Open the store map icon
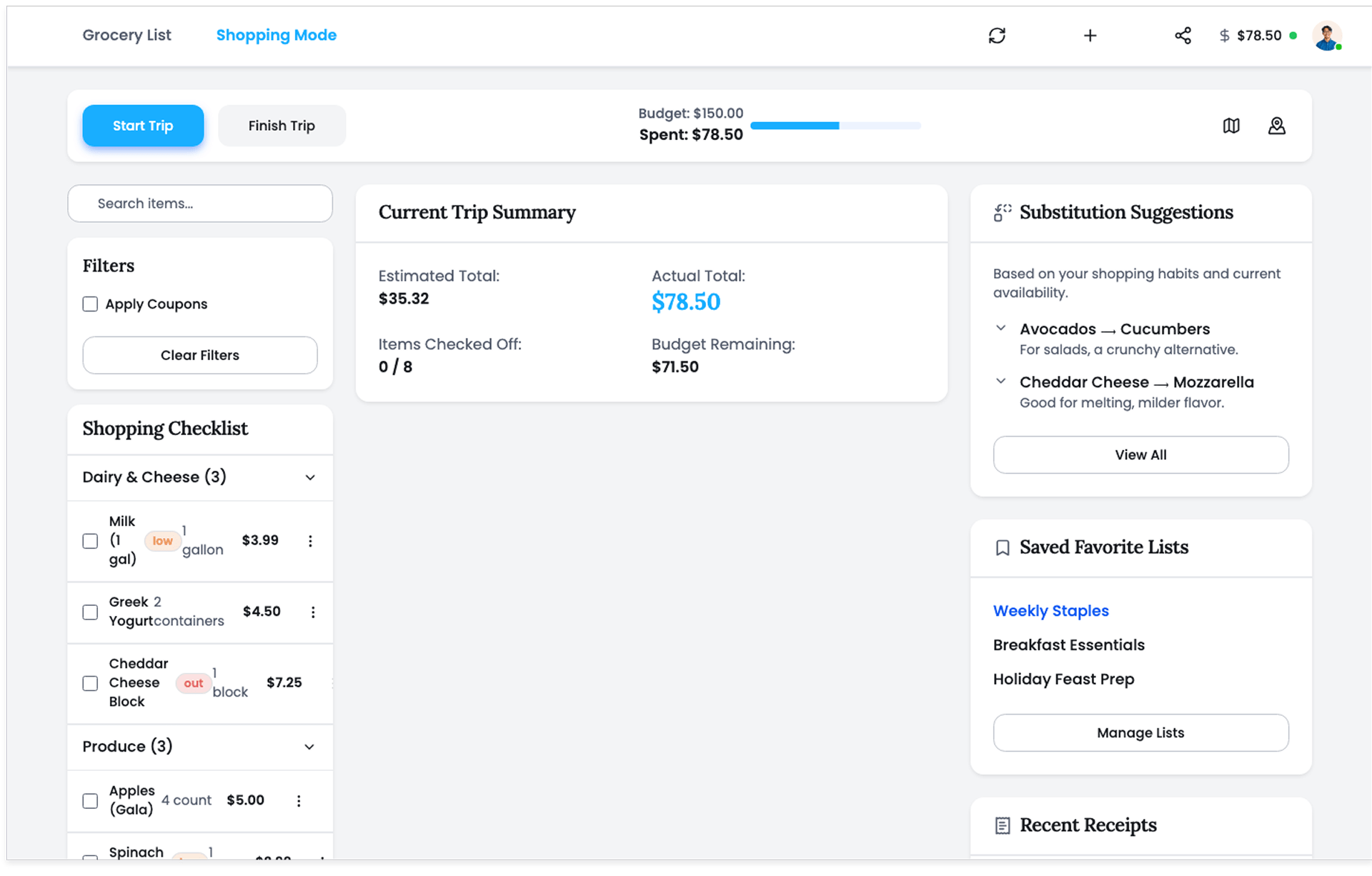1372x876 pixels. (x=1231, y=126)
